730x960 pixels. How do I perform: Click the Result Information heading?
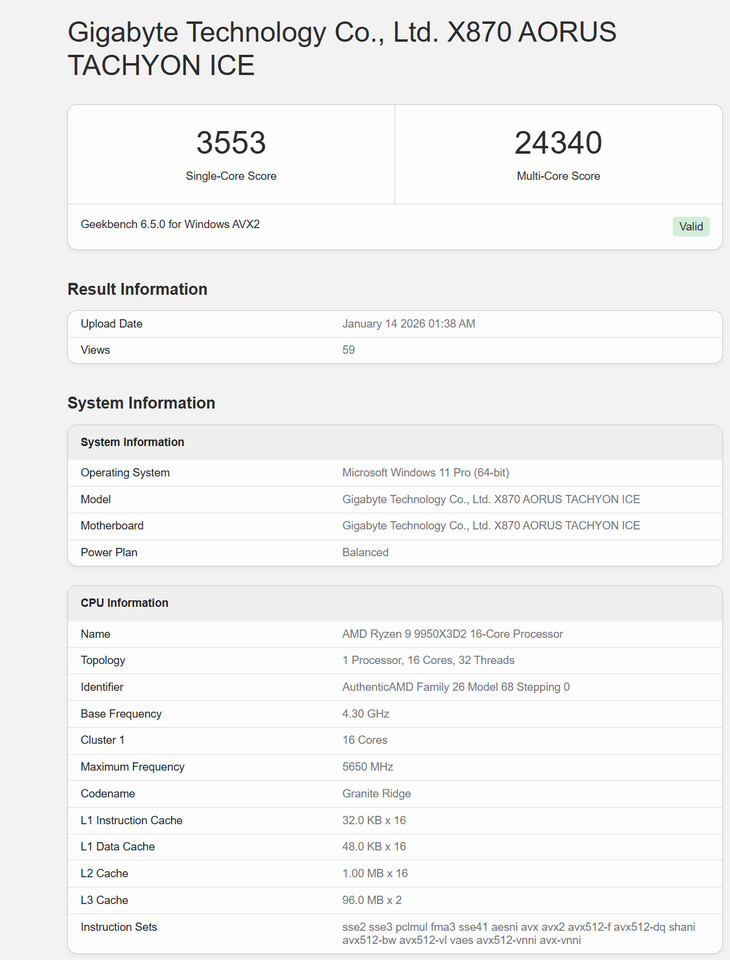(137, 289)
